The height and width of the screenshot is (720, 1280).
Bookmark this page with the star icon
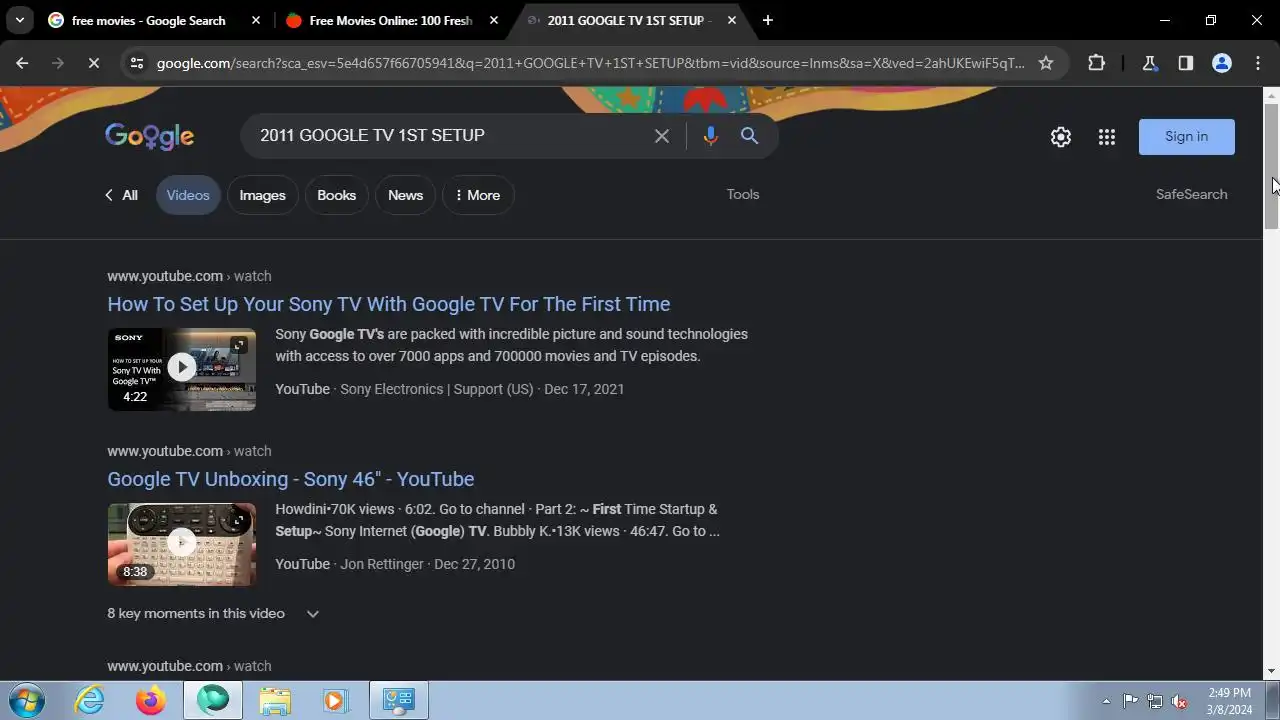[1046, 63]
